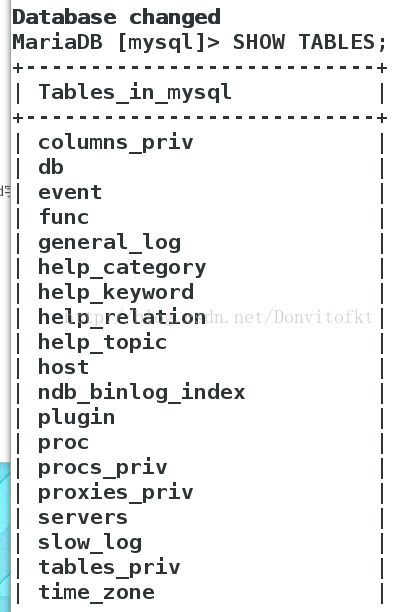
Task: Click the Tables_in_mysql column header
Action: (135, 93)
